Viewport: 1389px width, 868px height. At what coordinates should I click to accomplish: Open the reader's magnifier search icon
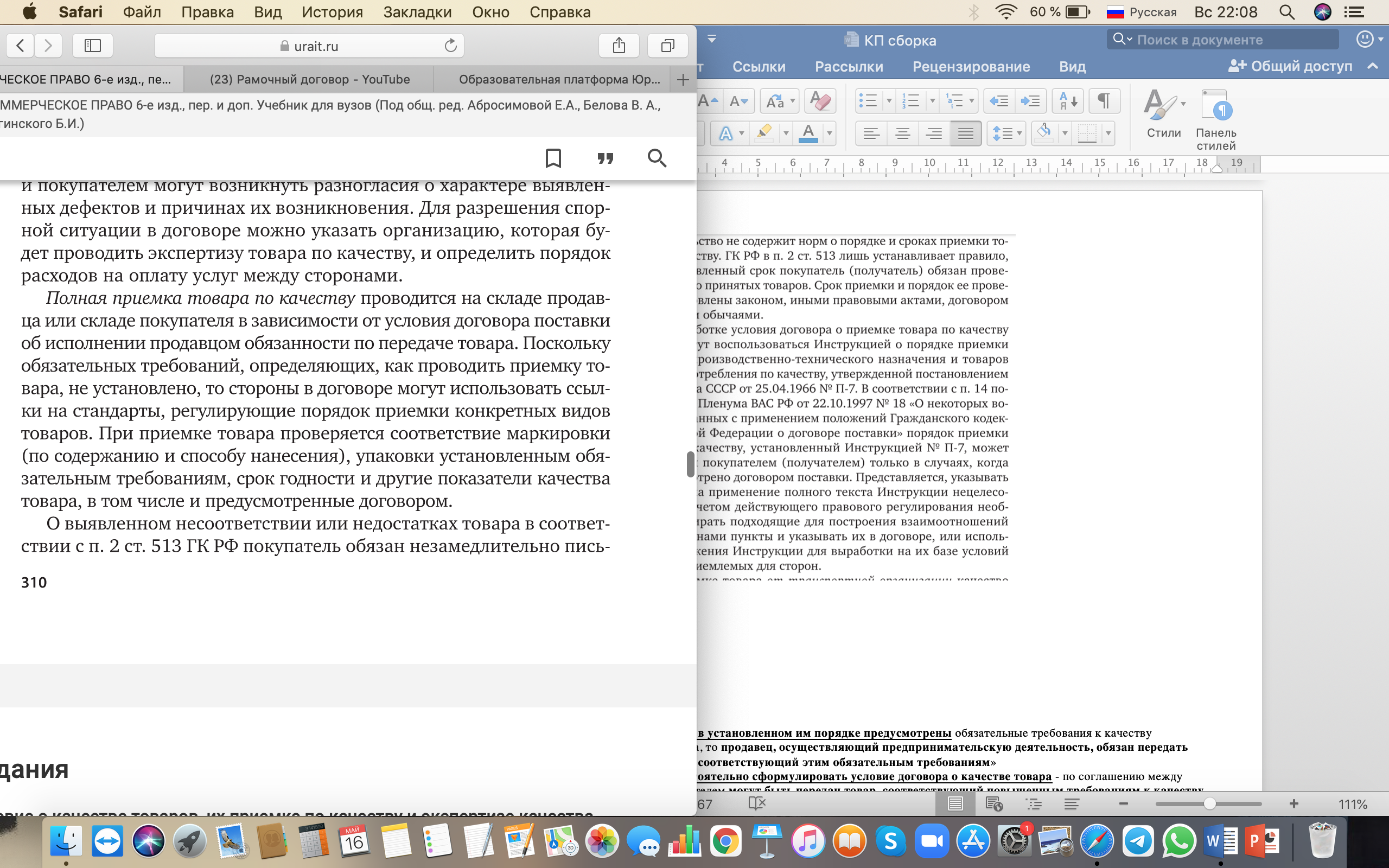tap(657, 158)
